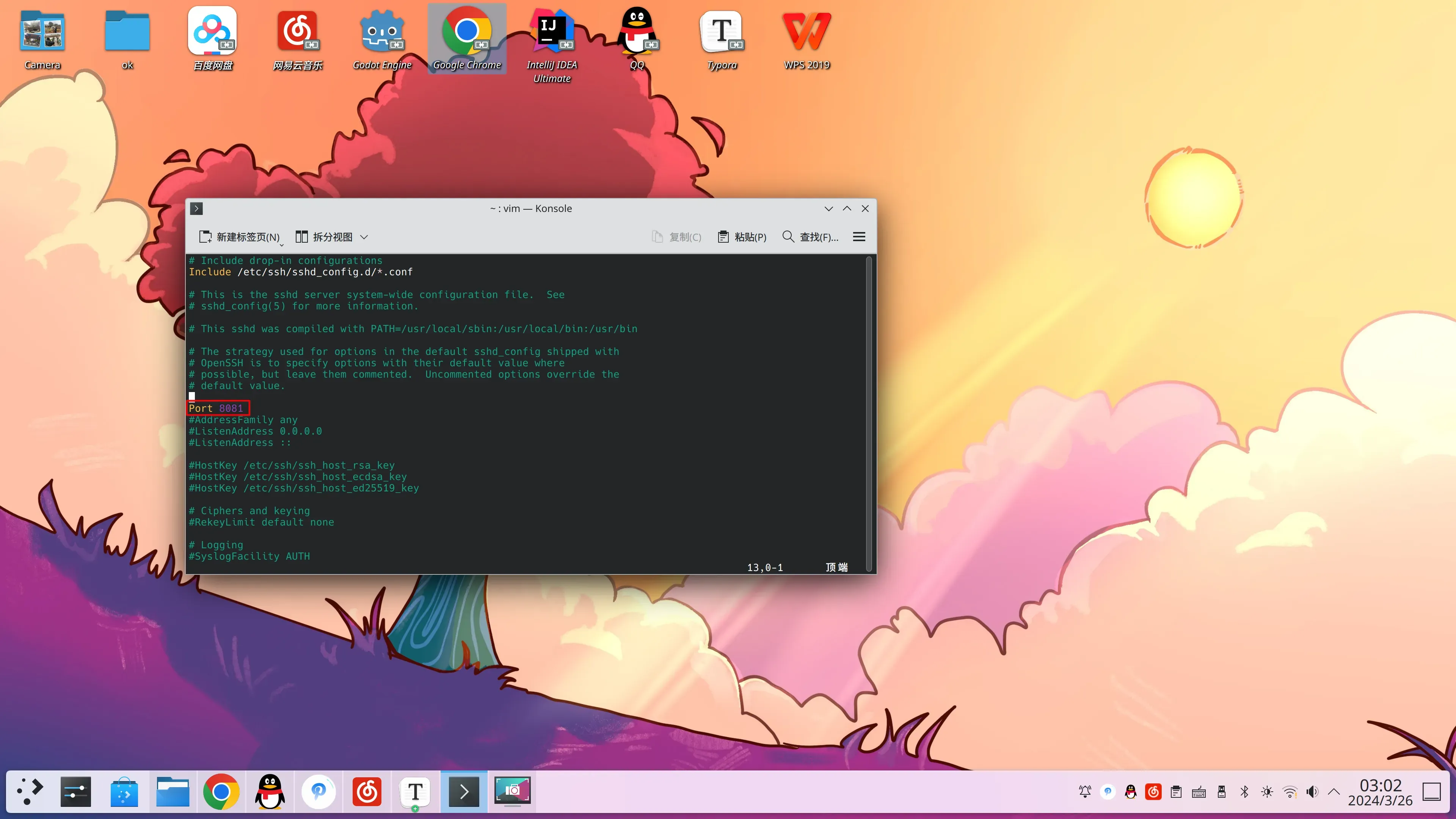Image resolution: width=1456 pixels, height=819 pixels.
Task: Click application launcher in taskbar
Action: click(30, 791)
